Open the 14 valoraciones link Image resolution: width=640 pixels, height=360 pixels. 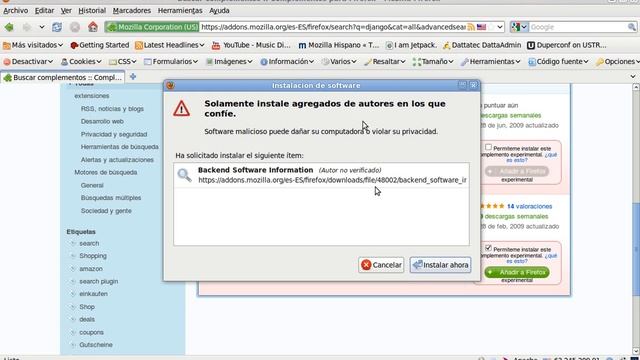tap(529, 207)
